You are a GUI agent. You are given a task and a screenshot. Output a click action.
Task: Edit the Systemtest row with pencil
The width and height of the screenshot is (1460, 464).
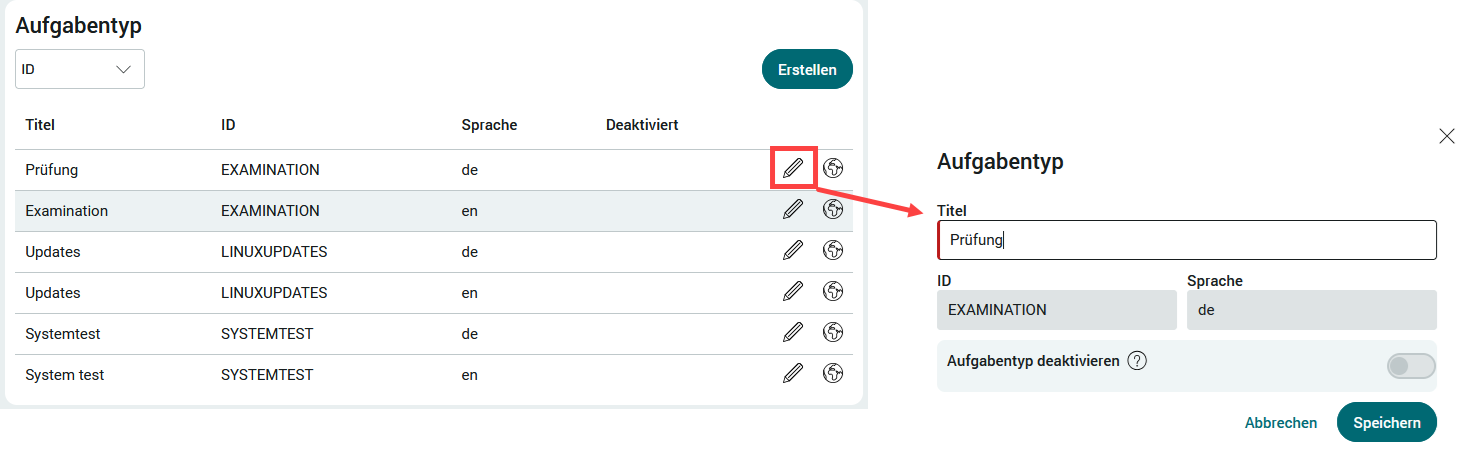(x=793, y=332)
